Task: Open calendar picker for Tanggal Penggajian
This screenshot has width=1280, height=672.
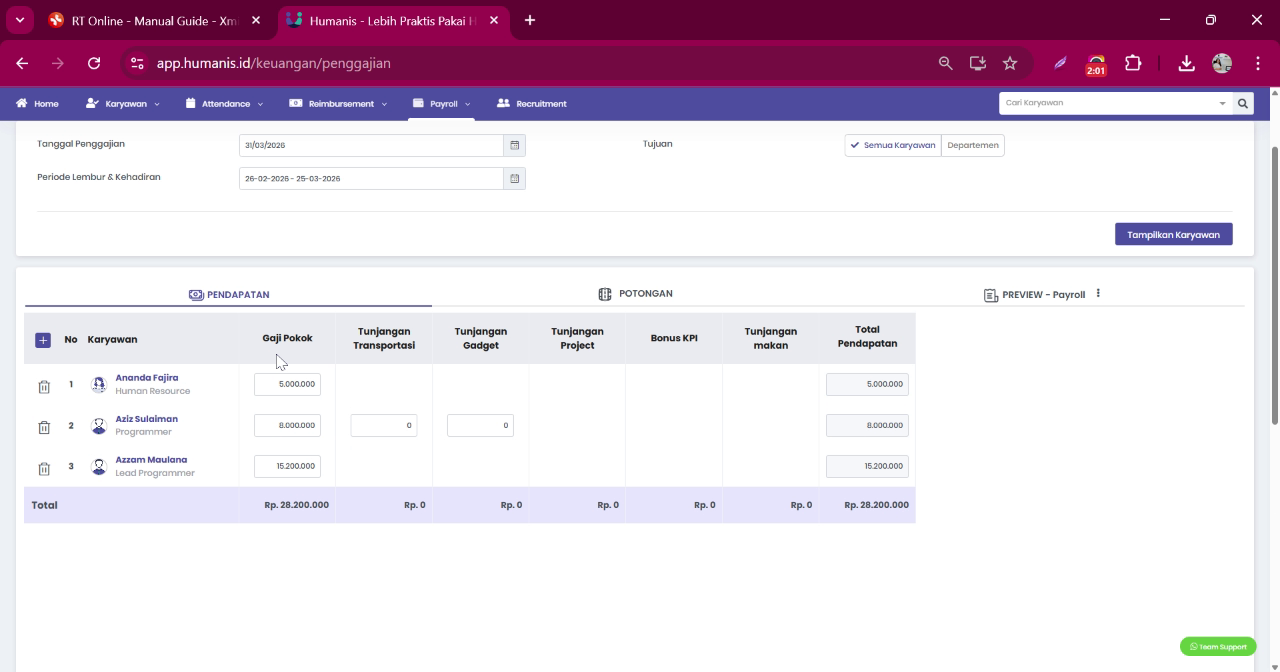Action: pyautogui.click(x=515, y=145)
